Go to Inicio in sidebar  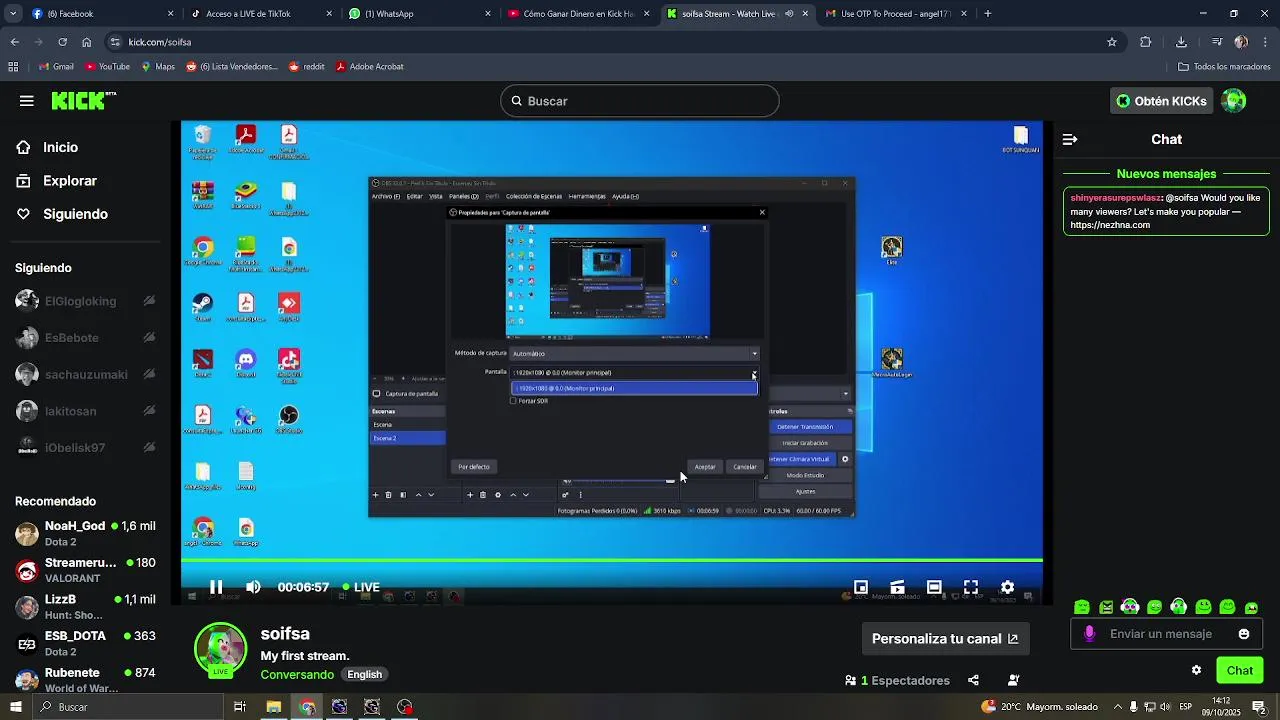tap(60, 147)
